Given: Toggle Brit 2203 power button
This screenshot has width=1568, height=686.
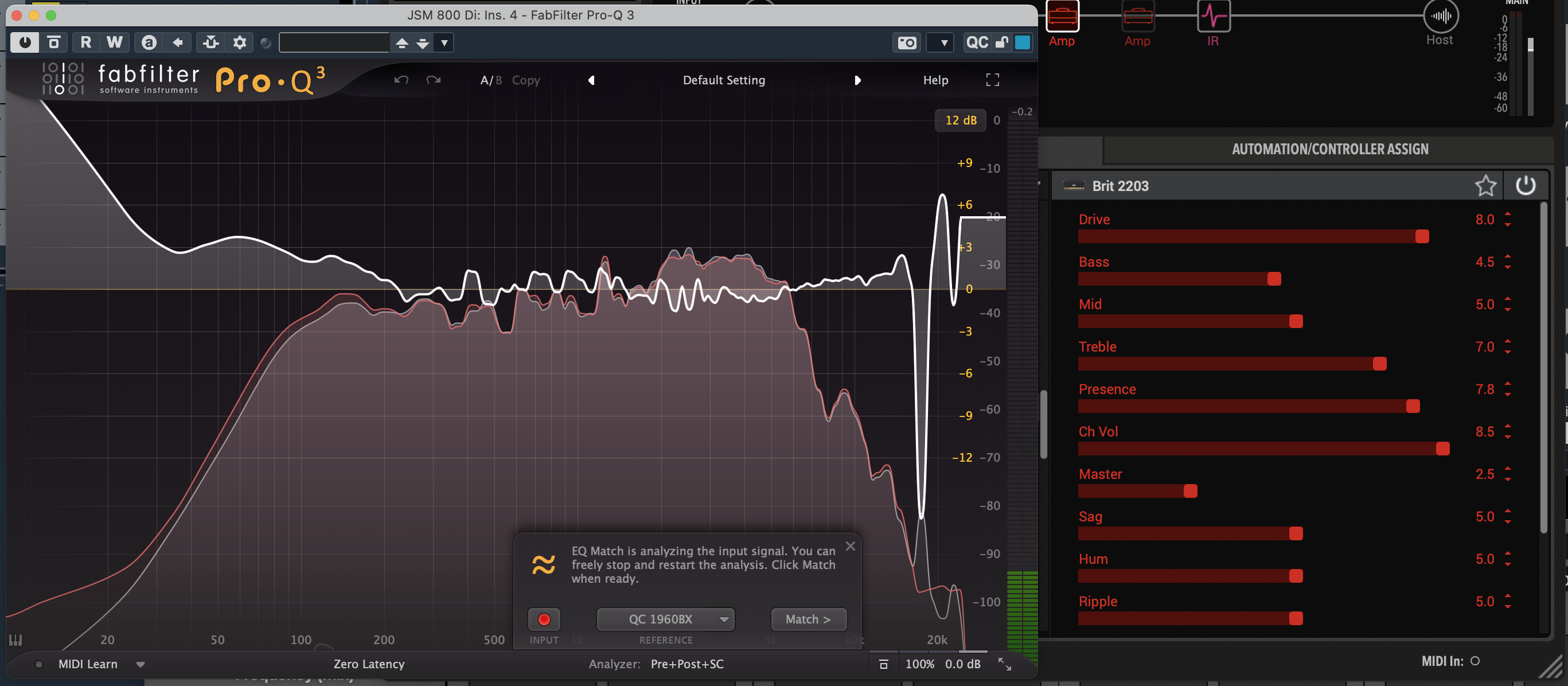Looking at the screenshot, I should click(1526, 186).
